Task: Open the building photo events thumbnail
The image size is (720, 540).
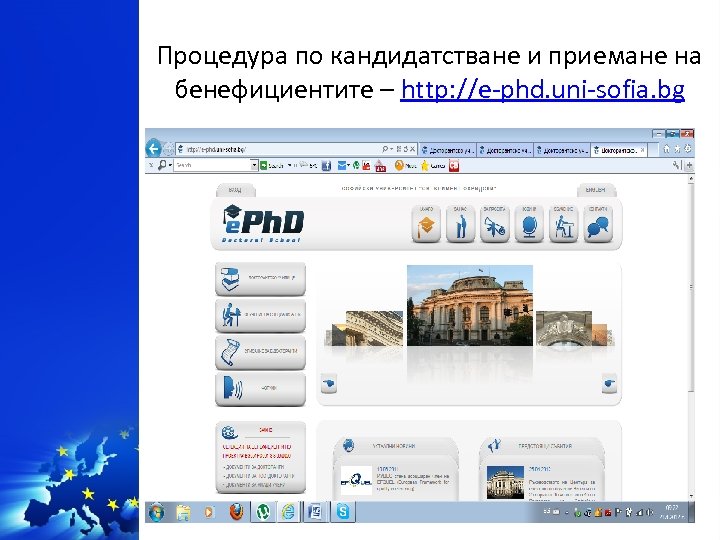Action: 505,482
